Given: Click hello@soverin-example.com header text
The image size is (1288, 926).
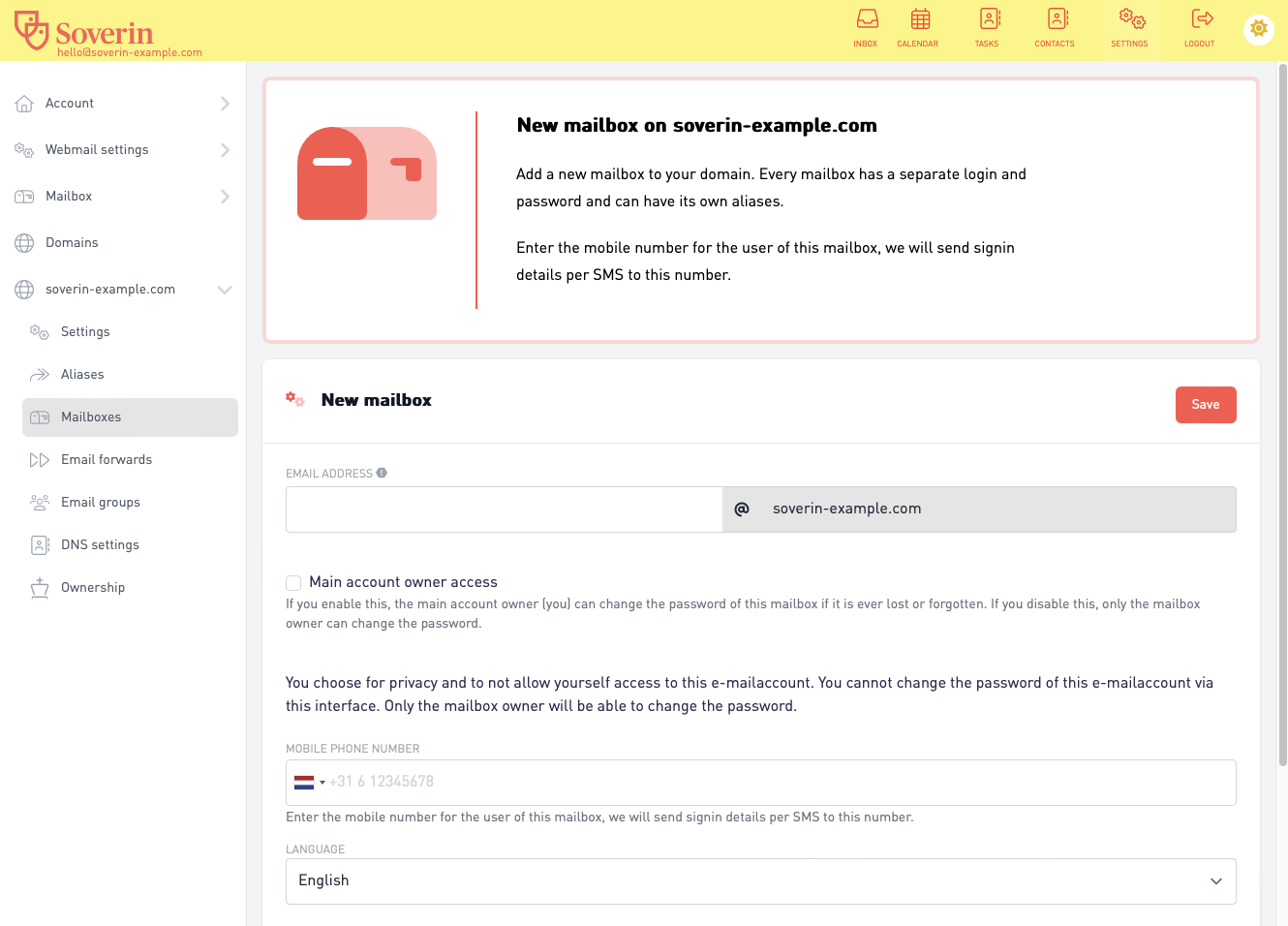Looking at the screenshot, I should (130, 53).
